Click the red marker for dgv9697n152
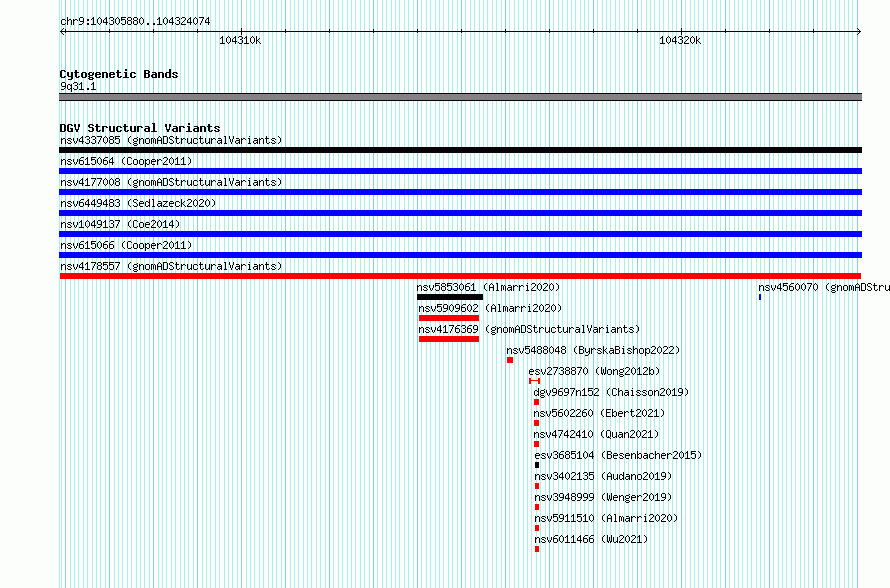This screenshot has width=890, height=588. coord(536,402)
